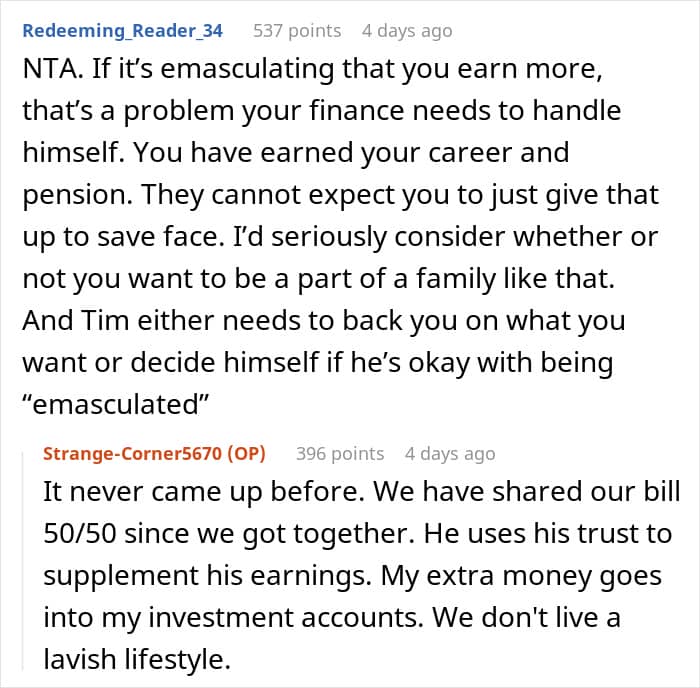Click the 50/50 text in OP's reply
The width and height of the screenshot is (700, 688).
pyautogui.click(x=80, y=533)
